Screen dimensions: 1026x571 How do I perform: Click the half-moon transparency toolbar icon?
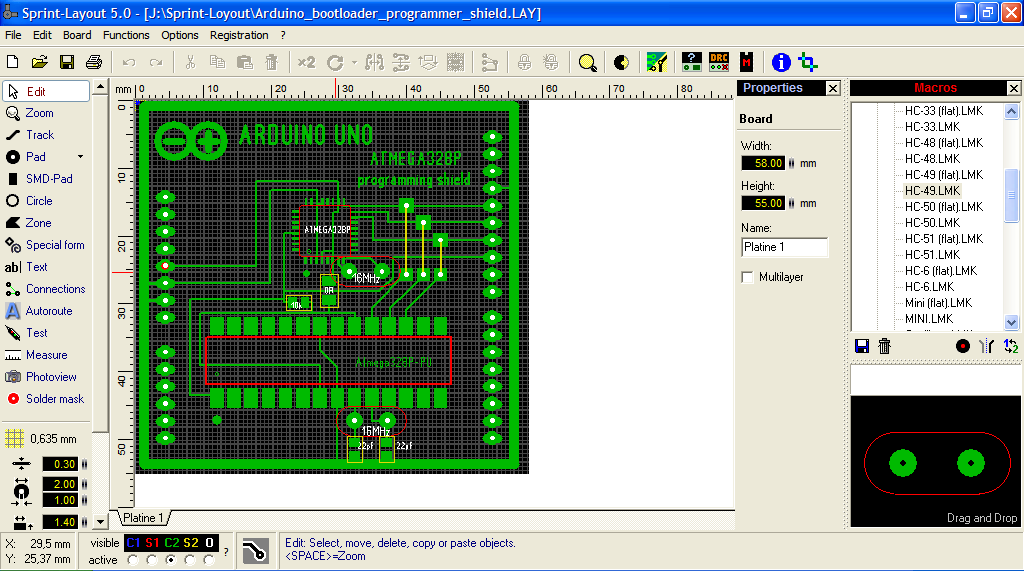[621, 63]
